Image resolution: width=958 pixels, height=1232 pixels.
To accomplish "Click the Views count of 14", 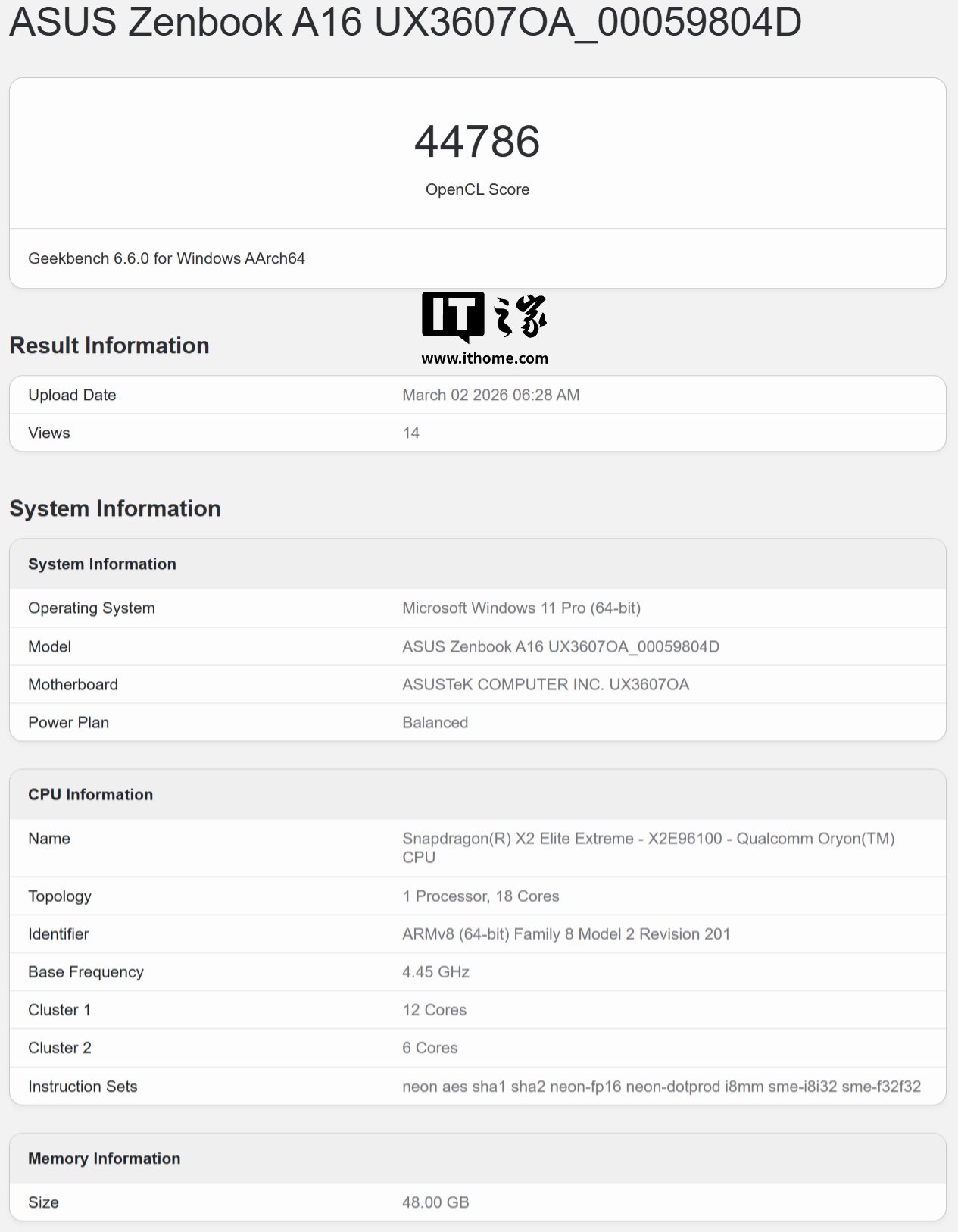I will click(x=411, y=433).
